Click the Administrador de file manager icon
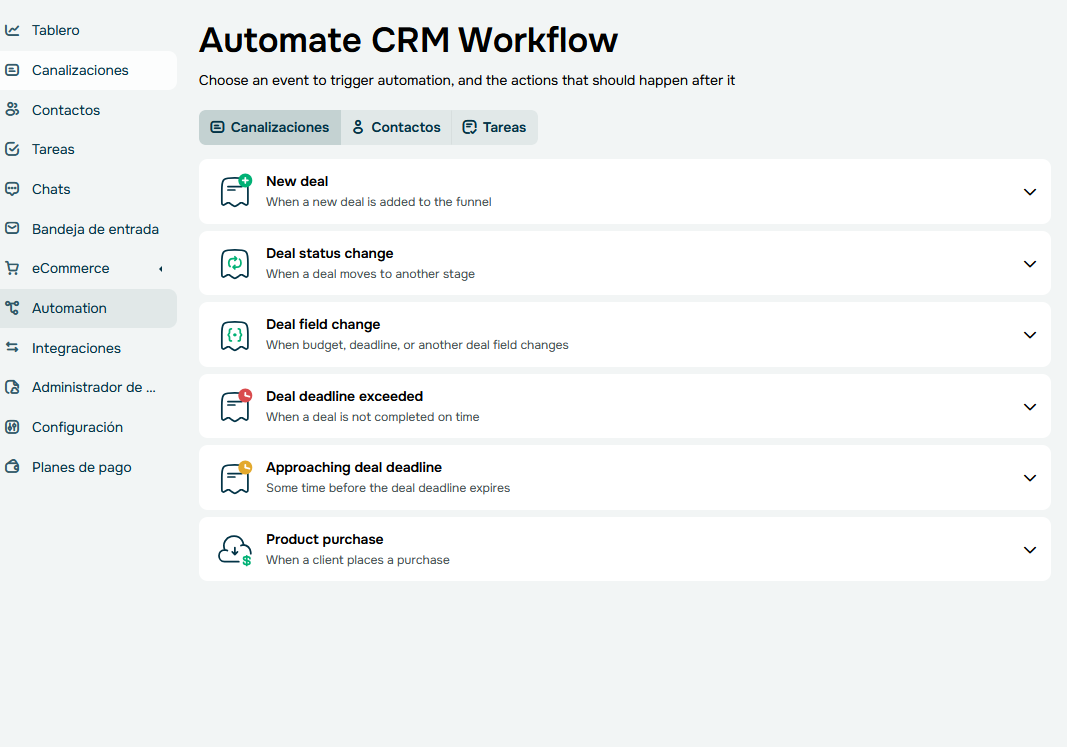The width and height of the screenshot is (1067, 747). pyautogui.click(x=12, y=387)
